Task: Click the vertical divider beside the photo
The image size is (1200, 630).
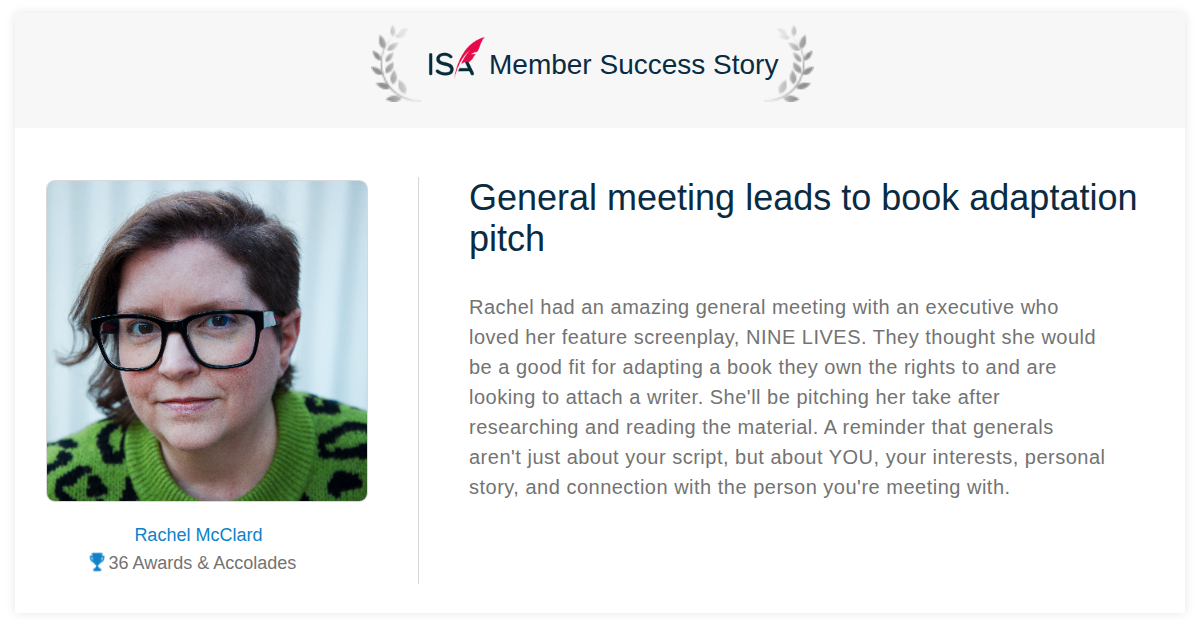Action: pyautogui.click(x=418, y=380)
